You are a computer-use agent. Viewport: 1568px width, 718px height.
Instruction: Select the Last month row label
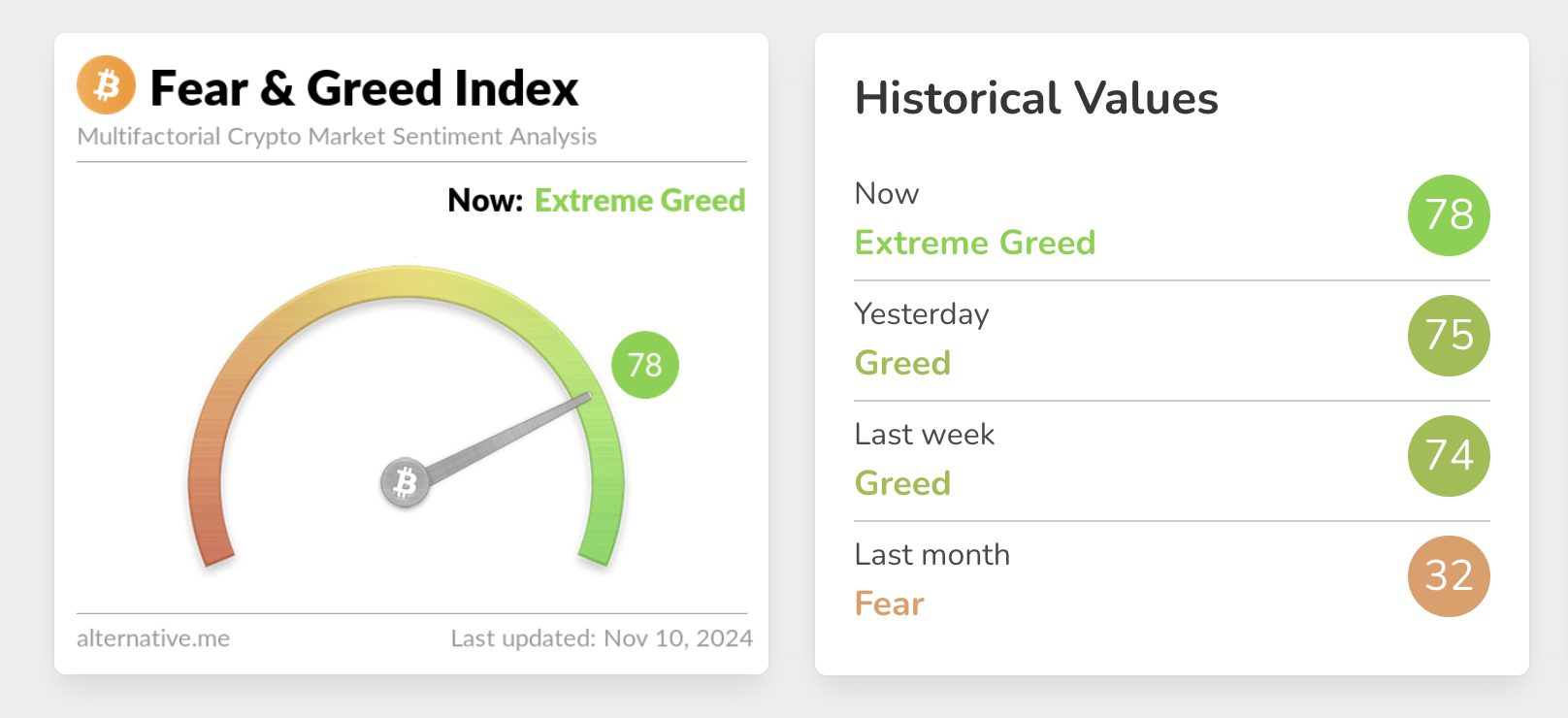tap(932, 555)
